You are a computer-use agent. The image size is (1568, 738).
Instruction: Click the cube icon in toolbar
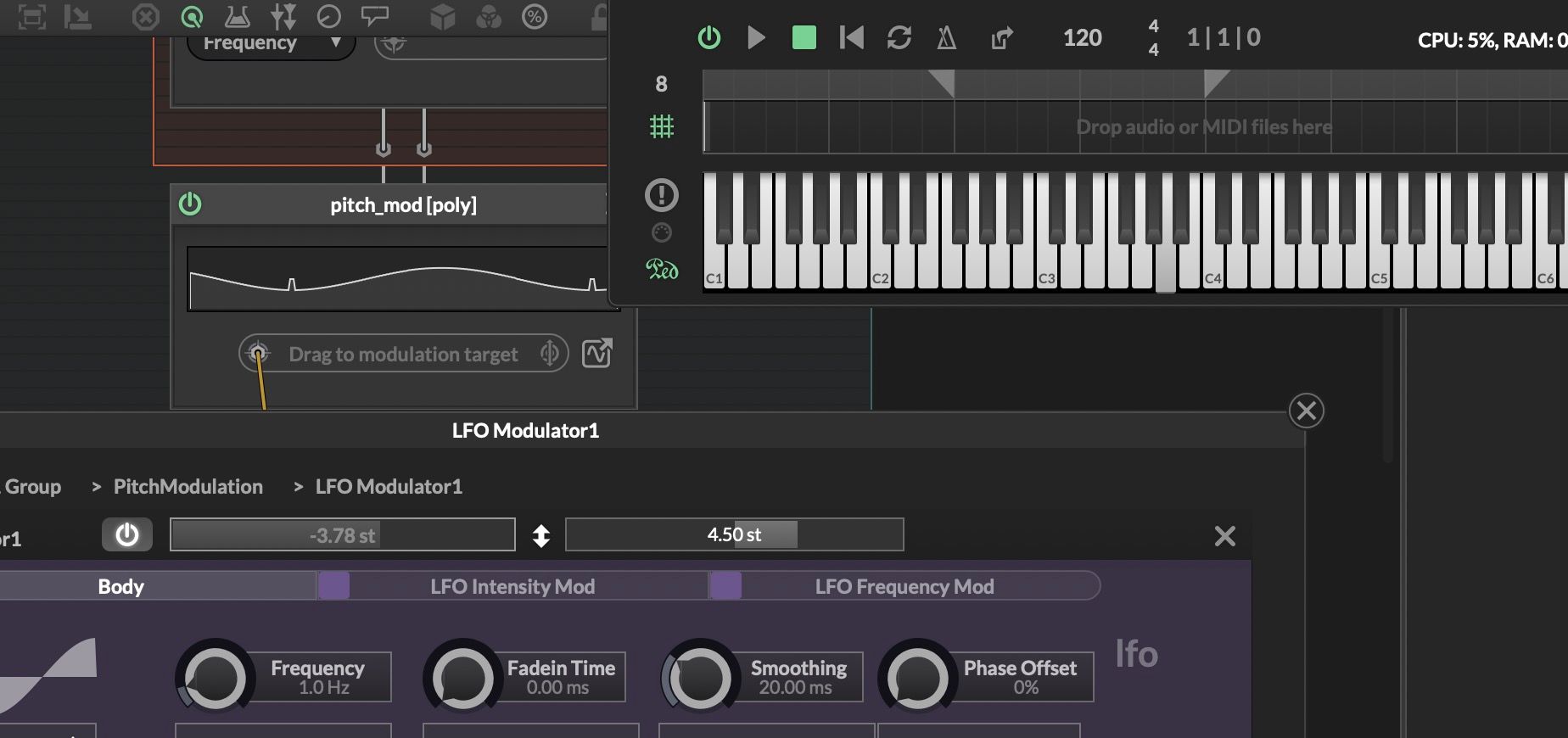pos(443,17)
